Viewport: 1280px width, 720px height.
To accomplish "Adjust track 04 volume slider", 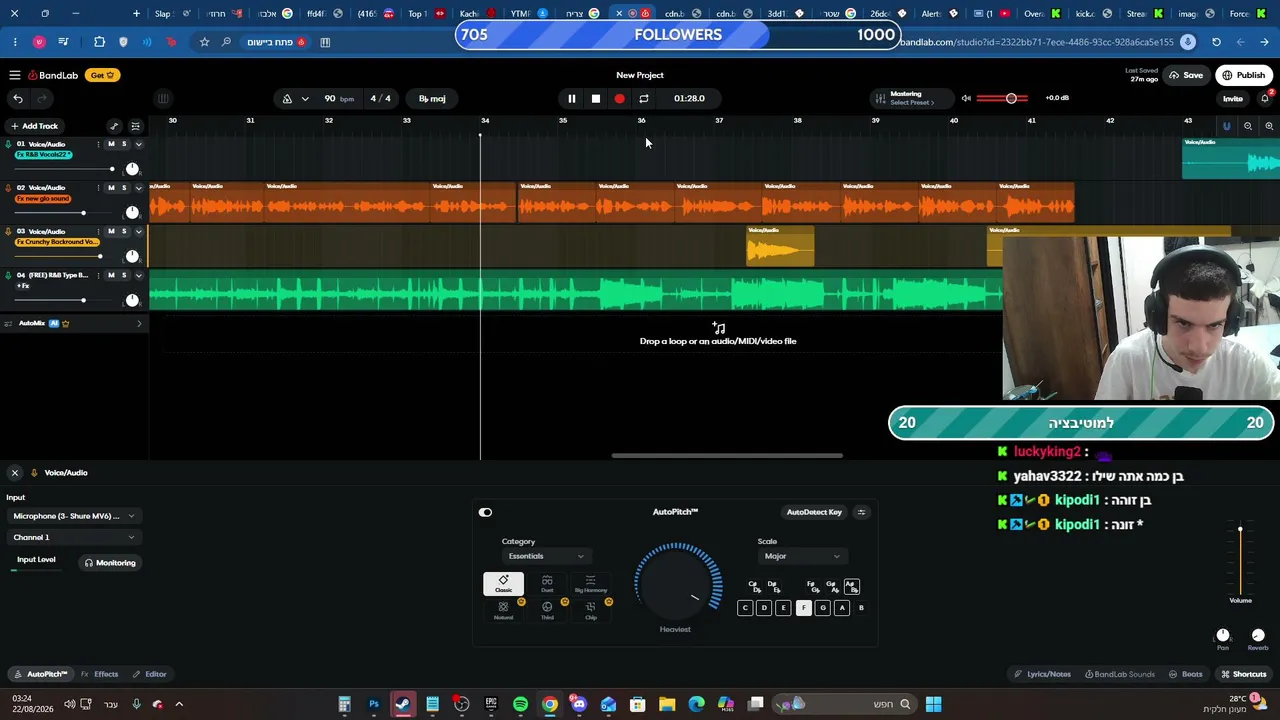I will 63,300.
